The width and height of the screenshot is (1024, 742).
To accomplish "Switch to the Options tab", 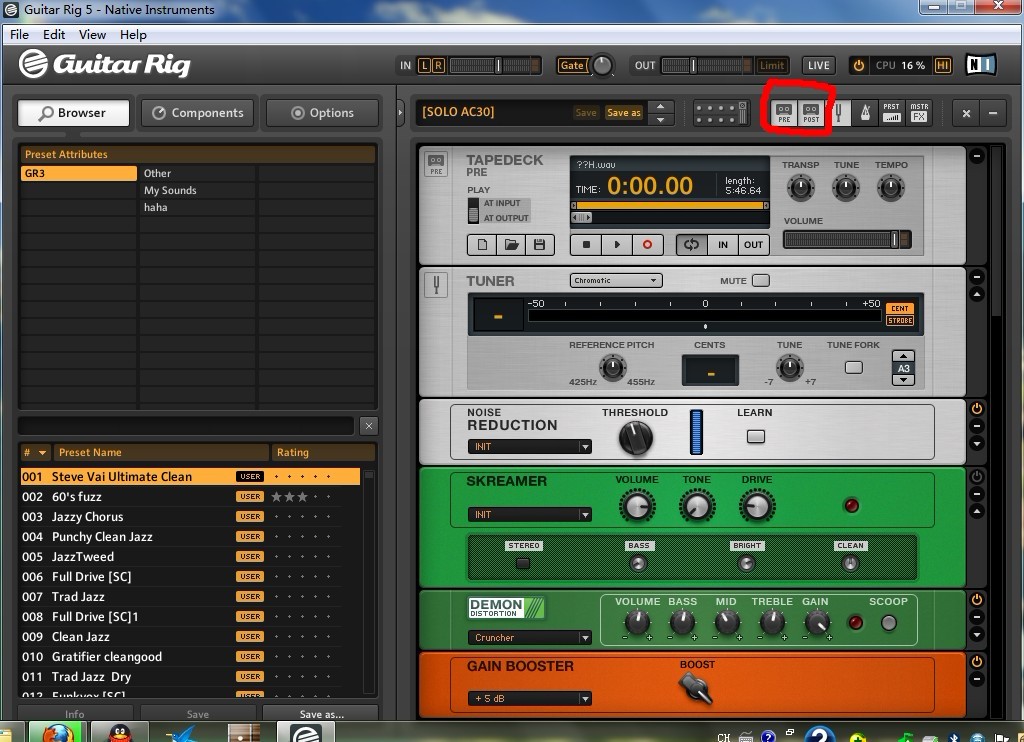I will (x=323, y=113).
